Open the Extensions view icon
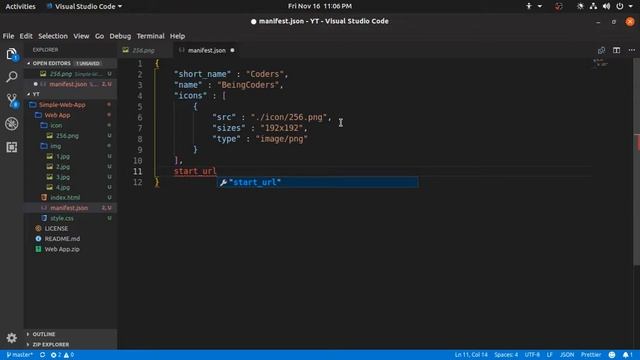This screenshot has width=640, height=360. pyautogui.click(x=11, y=147)
